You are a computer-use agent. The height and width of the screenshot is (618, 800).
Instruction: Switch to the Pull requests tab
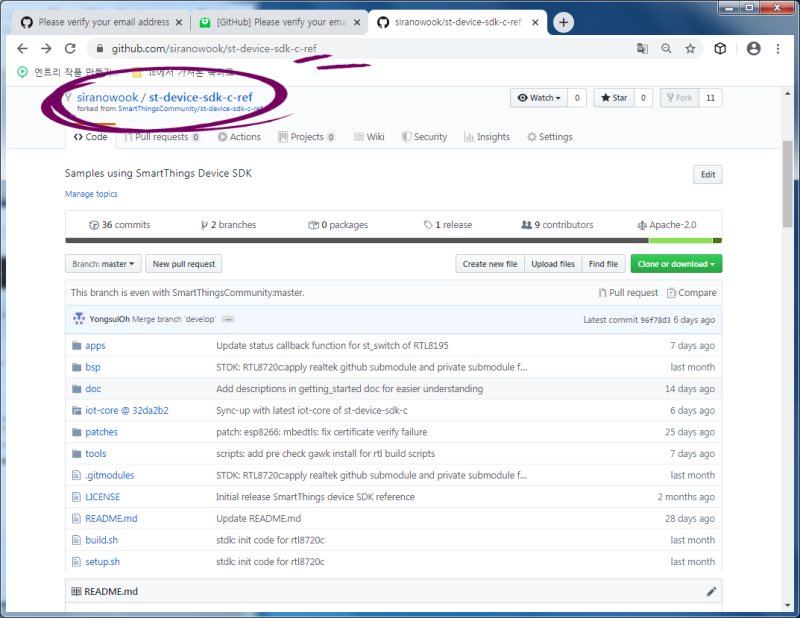(x=161, y=137)
